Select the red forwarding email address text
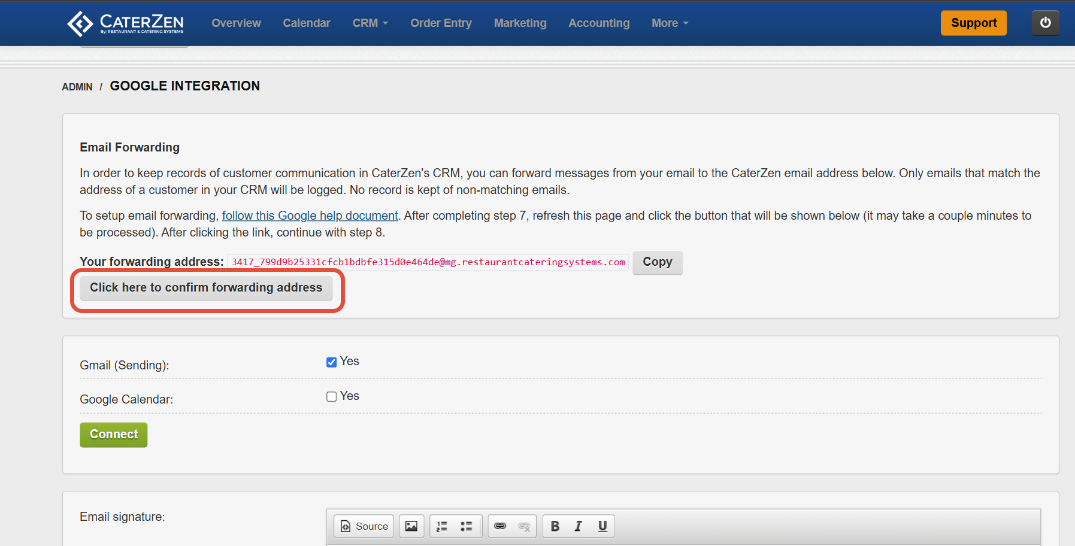 point(428,262)
